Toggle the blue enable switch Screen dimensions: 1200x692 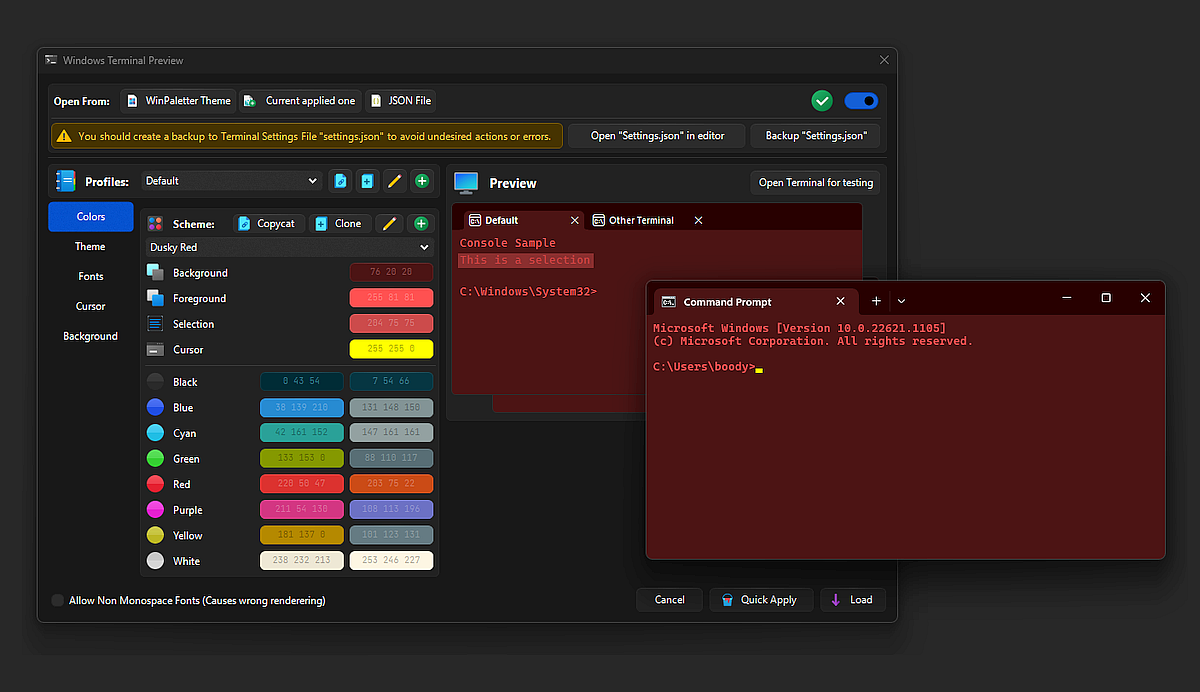(861, 100)
